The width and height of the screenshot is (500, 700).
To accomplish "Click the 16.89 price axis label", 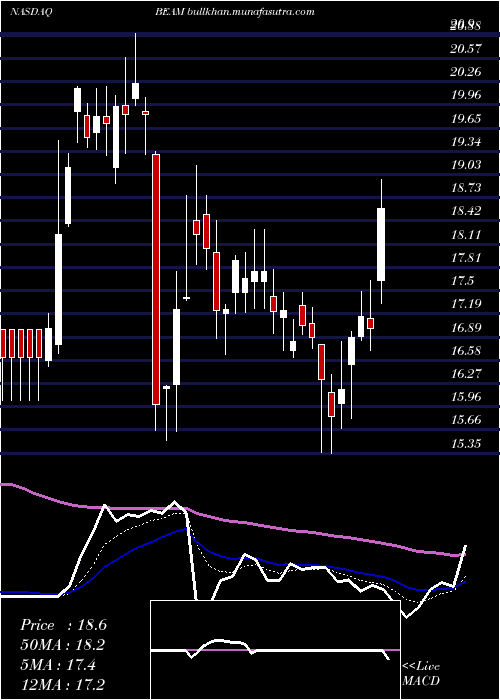I will click(x=466, y=328).
